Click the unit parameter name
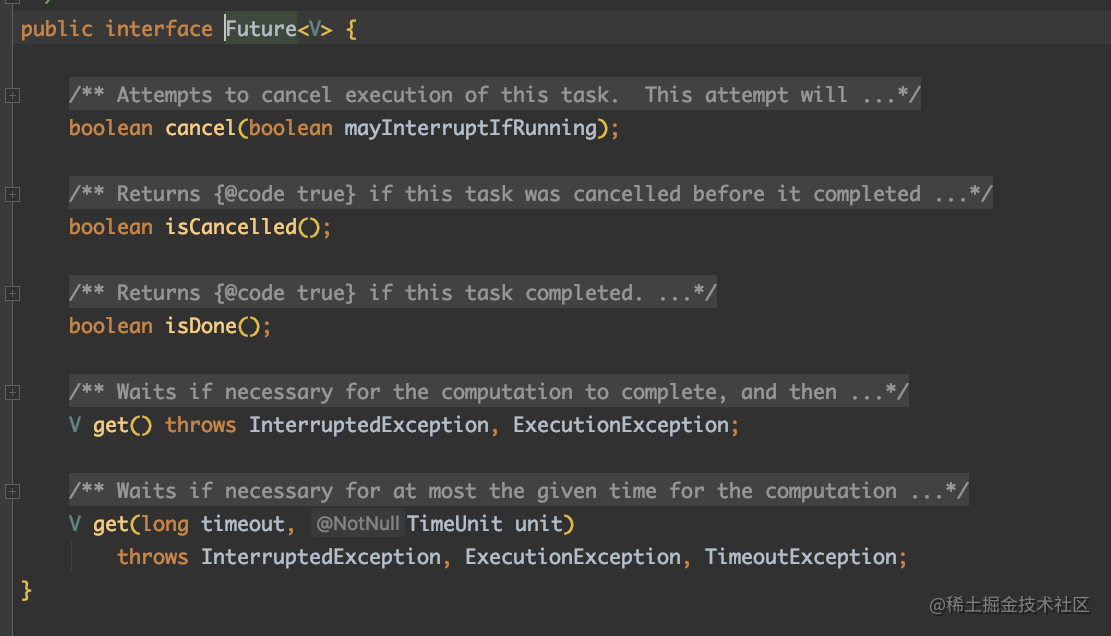The width and height of the screenshot is (1111, 636). point(539,524)
